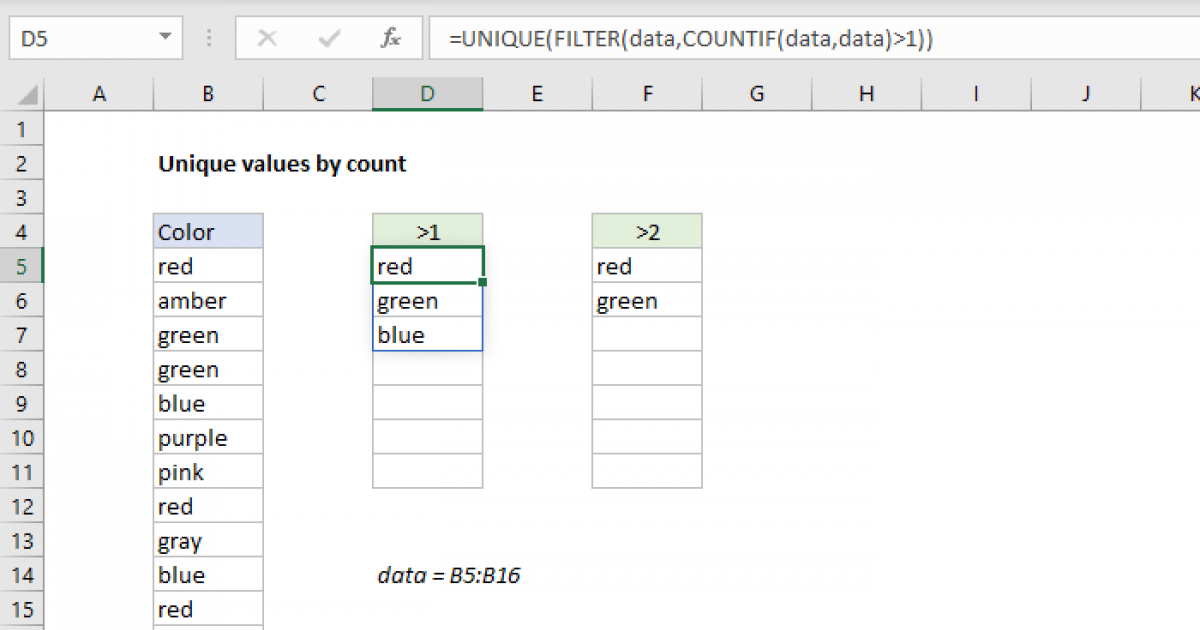Image resolution: width=1200 pixels, height=630 pixels.
Task: Select row 5 header
Action: pos(22,265)
